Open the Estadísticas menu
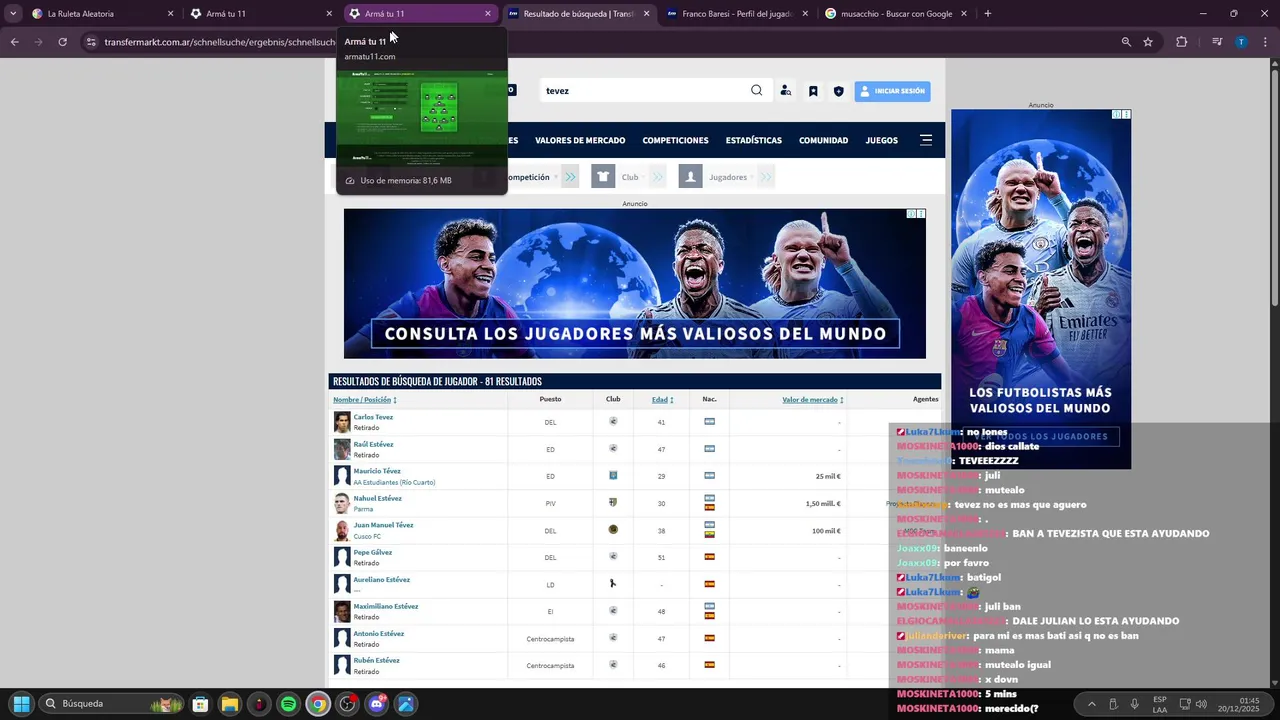1280x720 pixels. (x=754, y=140)
